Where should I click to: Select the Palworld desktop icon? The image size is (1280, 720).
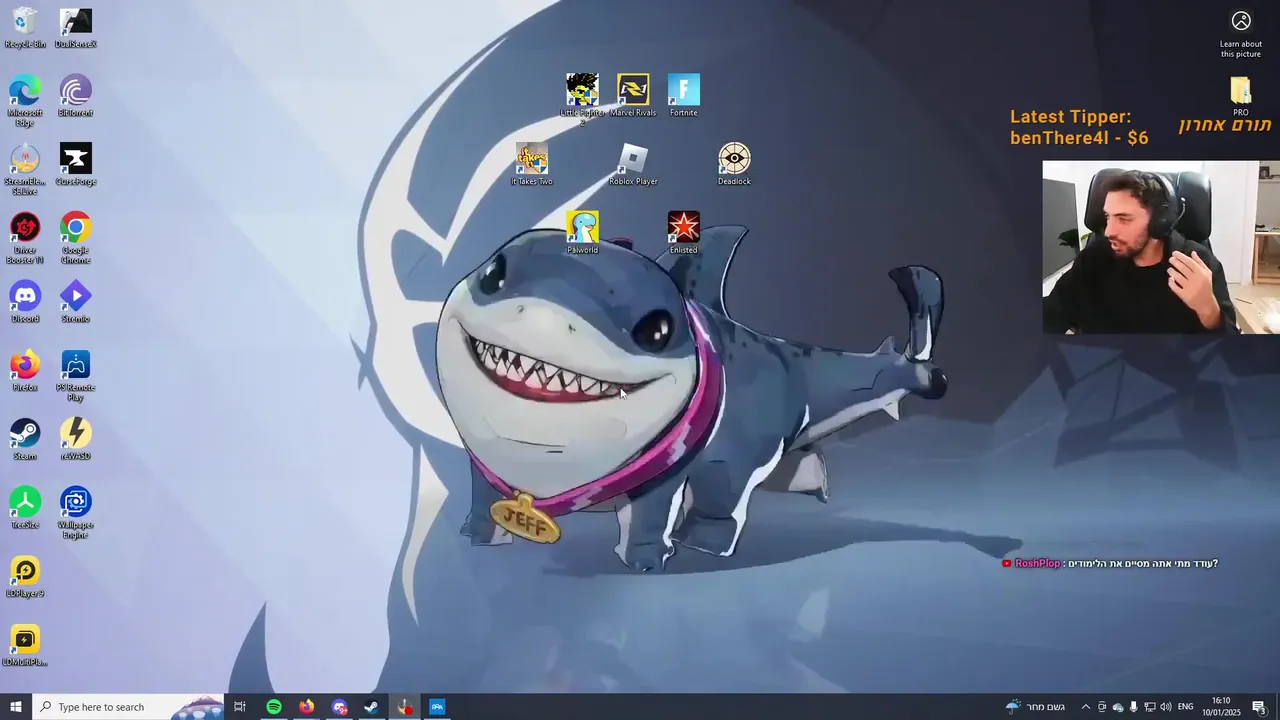pyautogui.click(x=582, y=233)
